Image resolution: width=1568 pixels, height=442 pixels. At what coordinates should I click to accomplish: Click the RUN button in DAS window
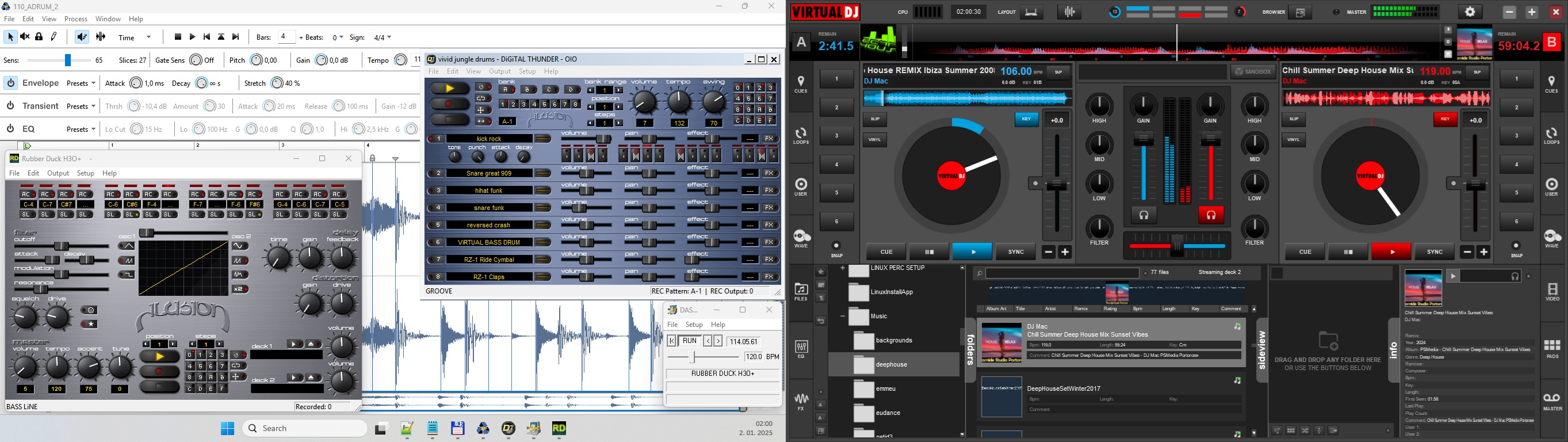pyautogui.click(x=690, y=341)
